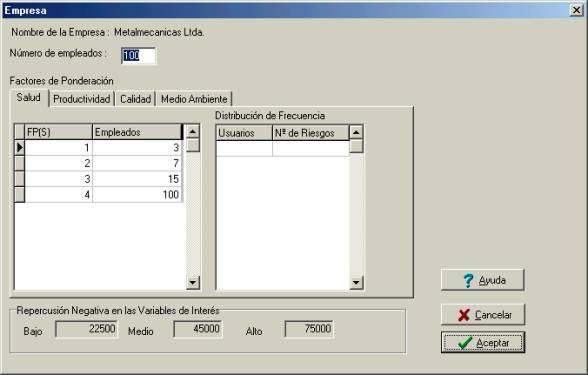This screenshot has width=588, height=375.
Task: Close the Empresa dialog window
Action: 576,10
